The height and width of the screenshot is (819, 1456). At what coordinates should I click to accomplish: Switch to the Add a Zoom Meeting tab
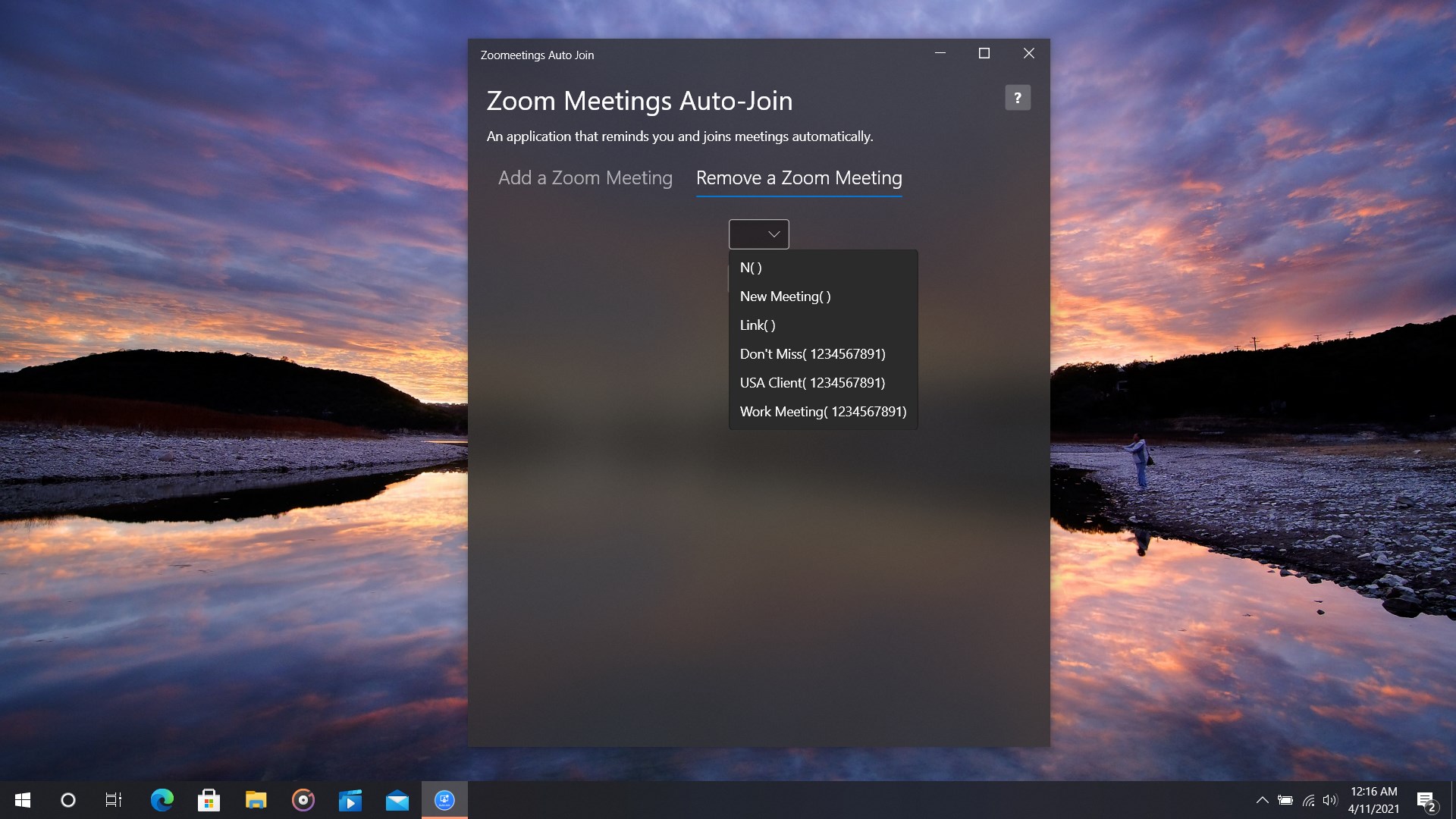tap(585, 178)
